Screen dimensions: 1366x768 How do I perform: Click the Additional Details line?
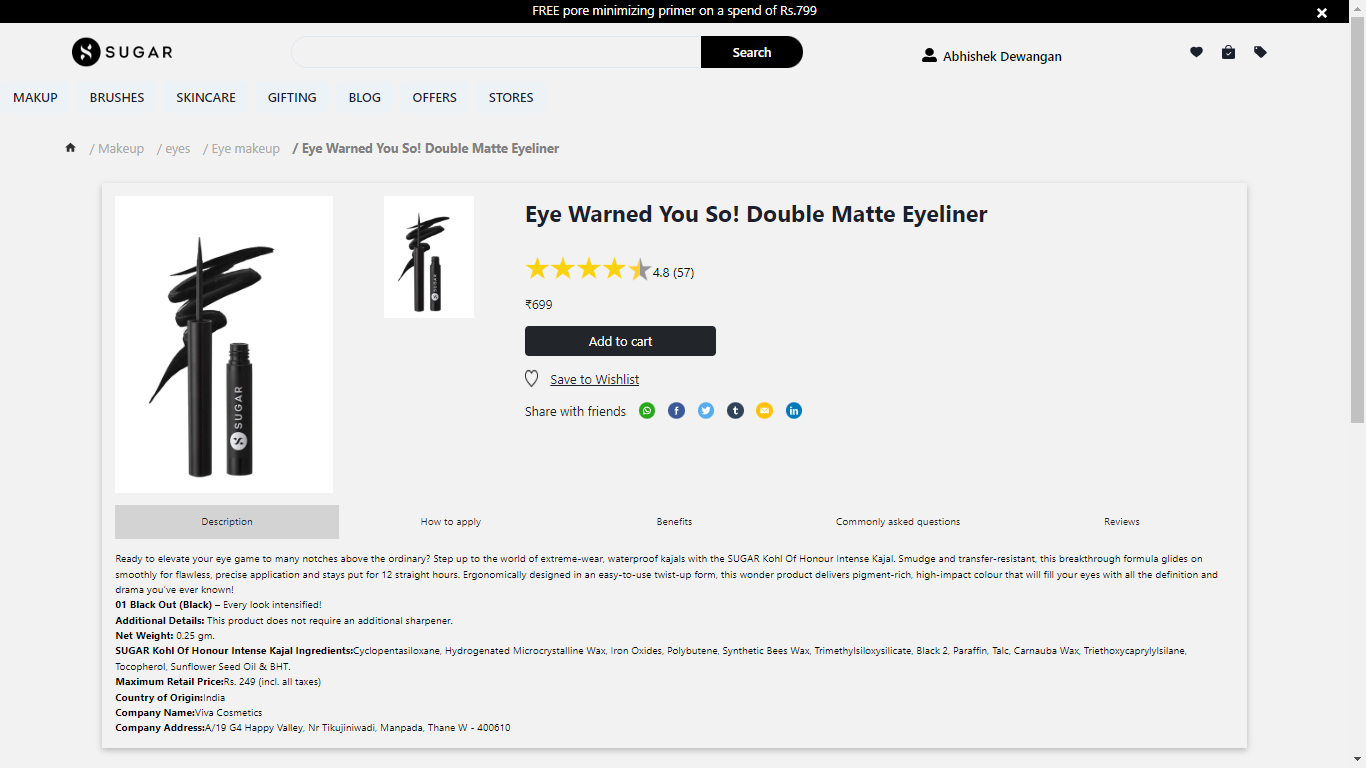pyautogui.click(x=284, y=621)
